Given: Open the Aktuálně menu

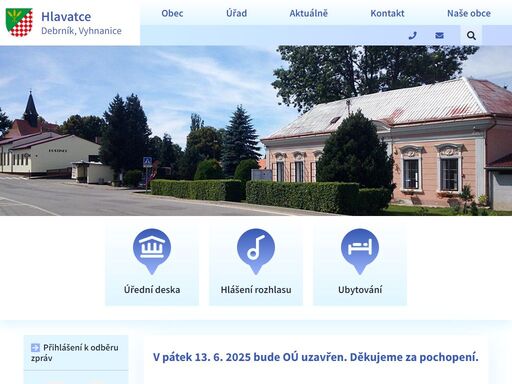Looking at the screenshot, I should coord(308,13).
